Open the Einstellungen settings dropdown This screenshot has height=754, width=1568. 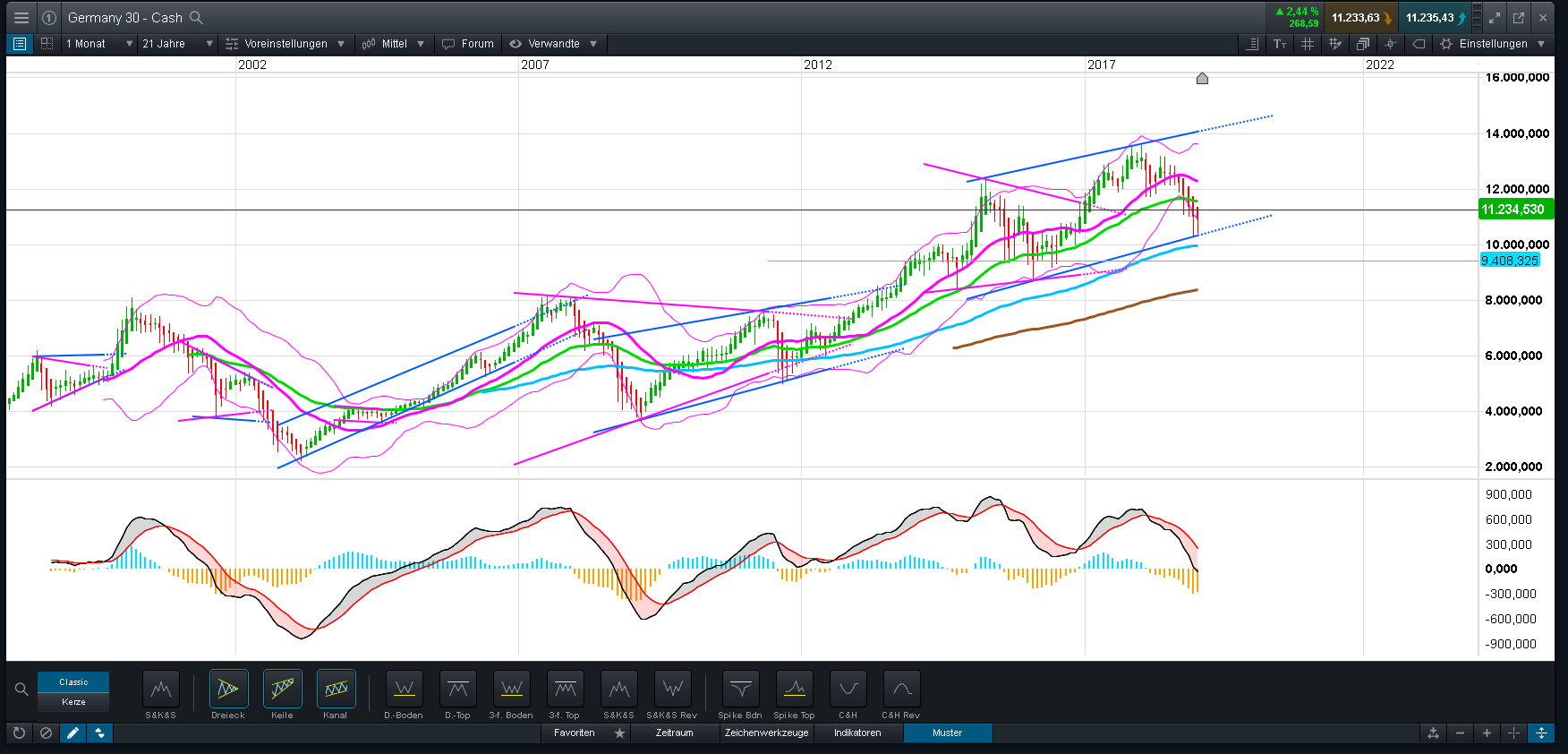(x=1492, y=44)
